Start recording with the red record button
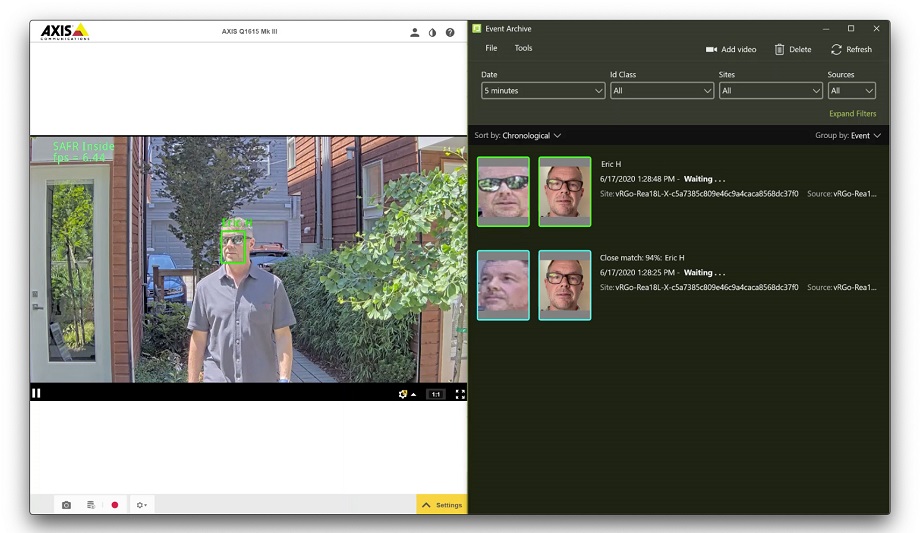The width and height of the screenshot is (920, 533). (115, 505)
